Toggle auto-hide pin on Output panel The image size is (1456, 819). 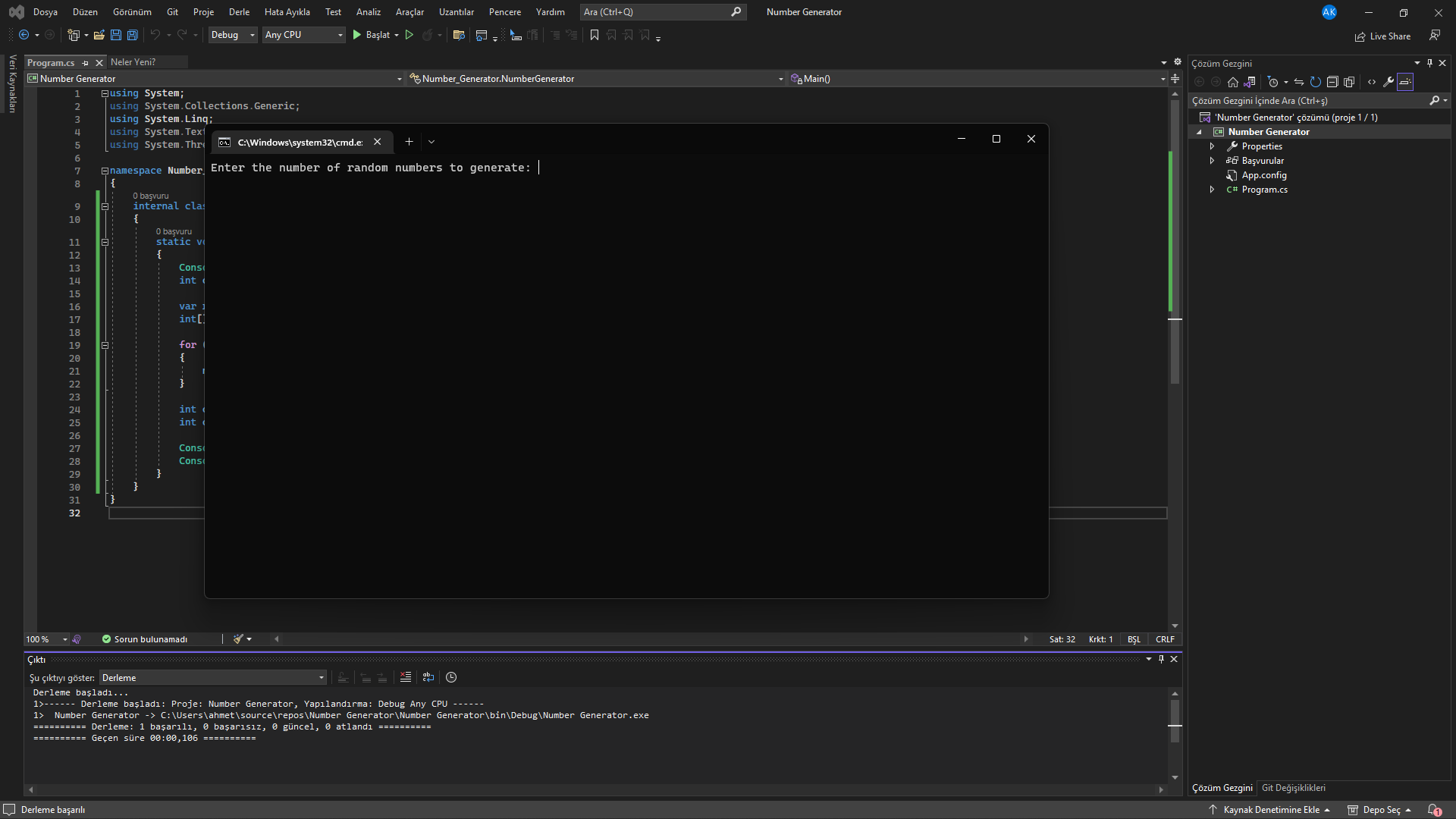pyautogui.click(x=1161, y=659)
